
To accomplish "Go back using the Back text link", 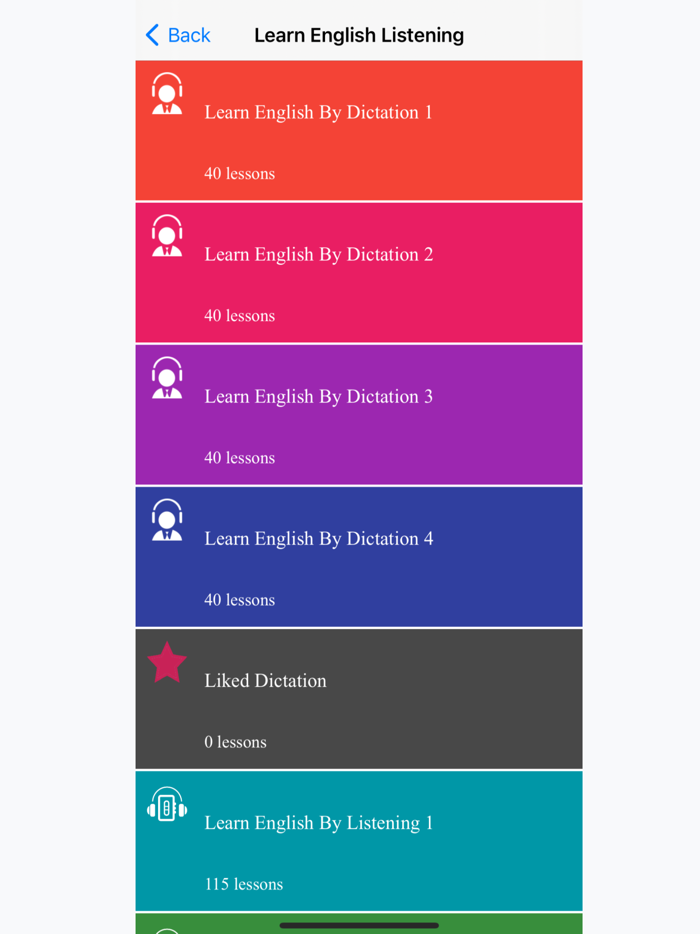I will pos(189,35).
